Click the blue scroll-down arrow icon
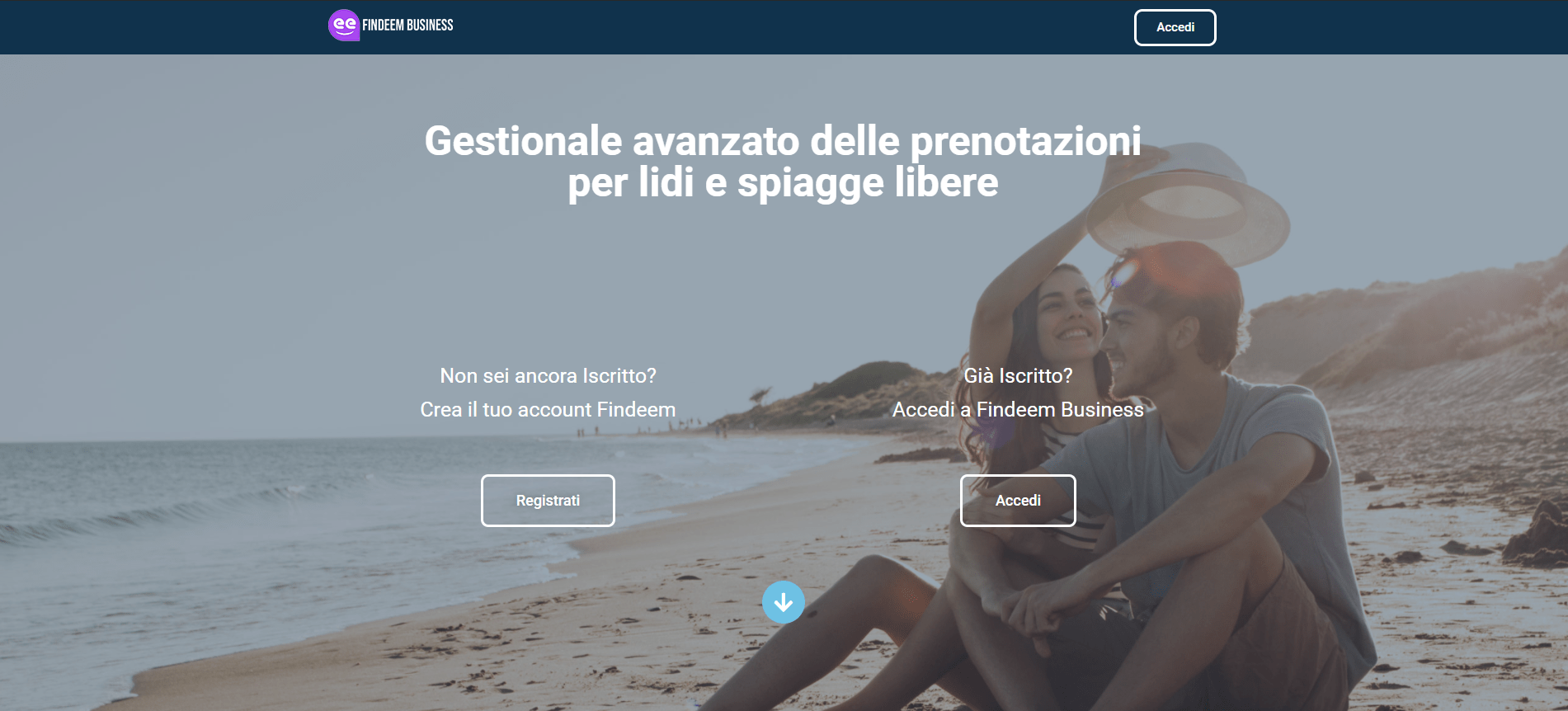 pos(783,602)
